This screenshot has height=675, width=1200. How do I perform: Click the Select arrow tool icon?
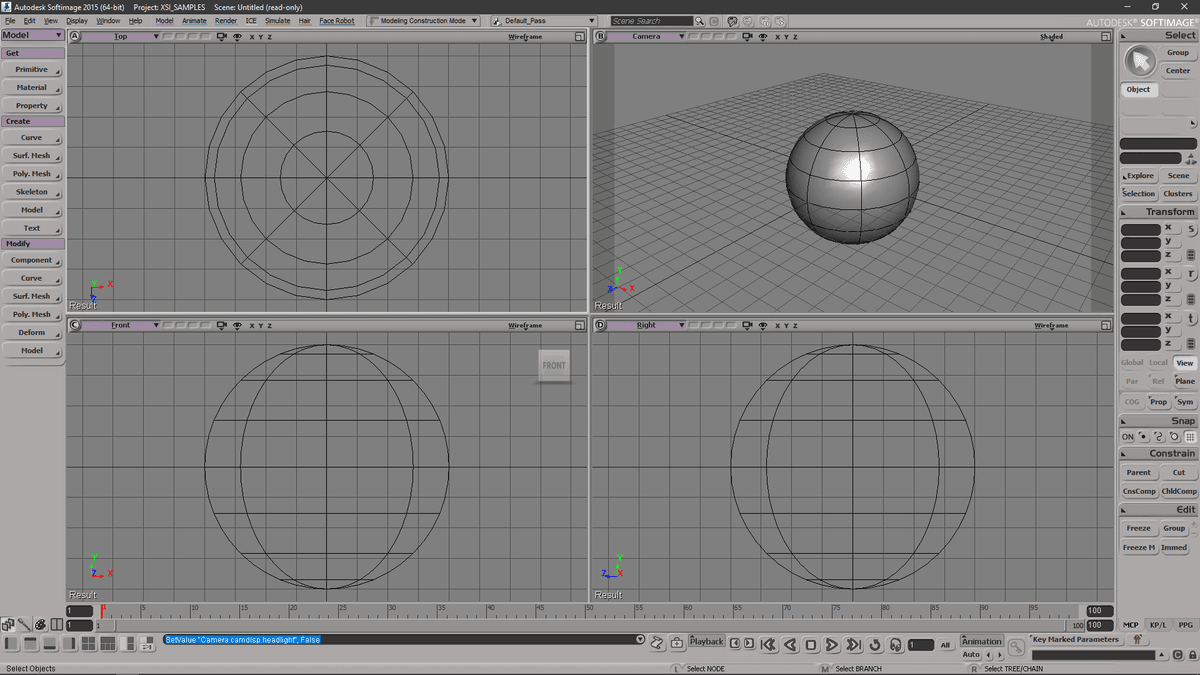point(1139,61)
